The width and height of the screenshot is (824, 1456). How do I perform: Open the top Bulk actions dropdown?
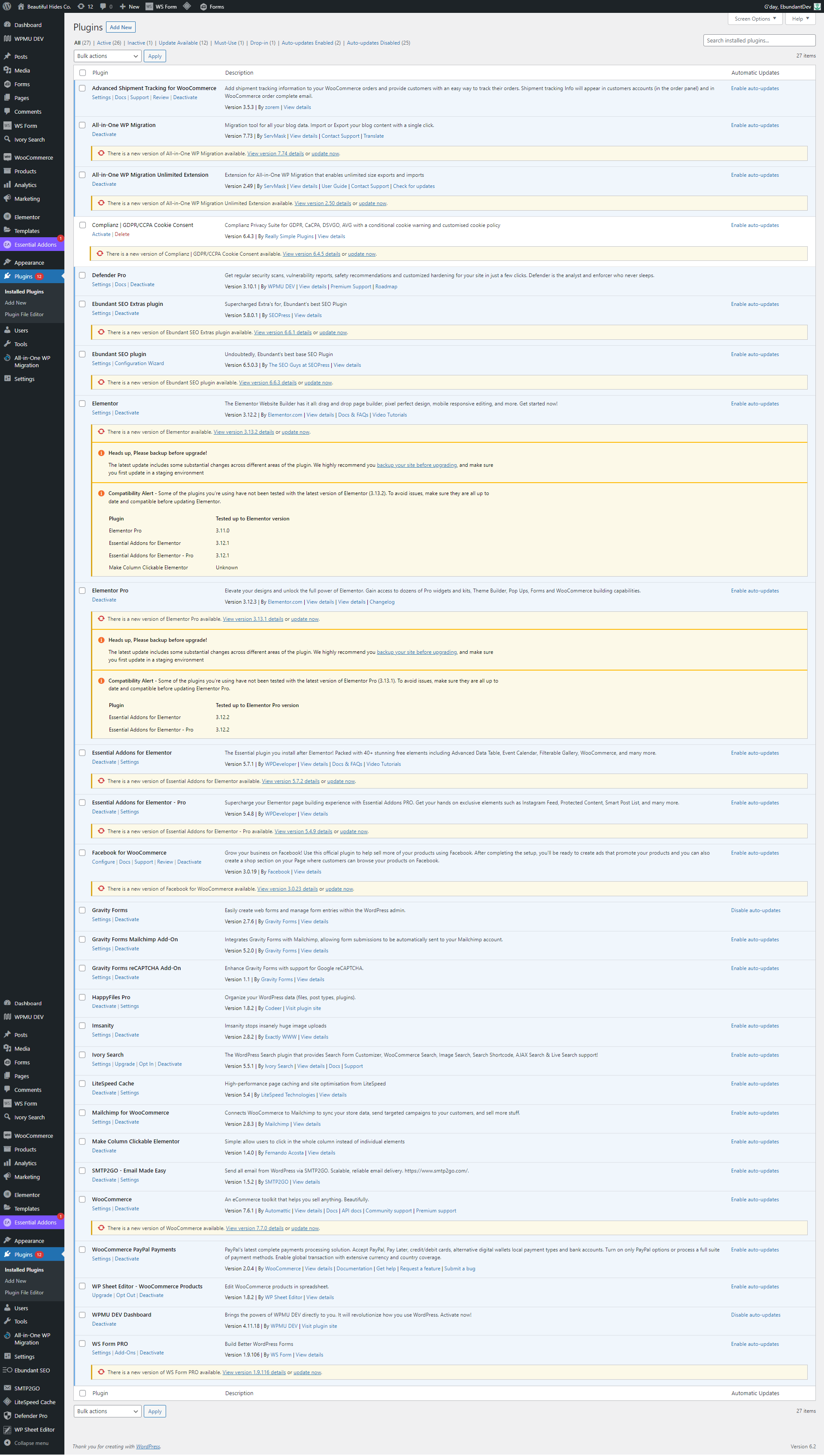tap(107, 56)
